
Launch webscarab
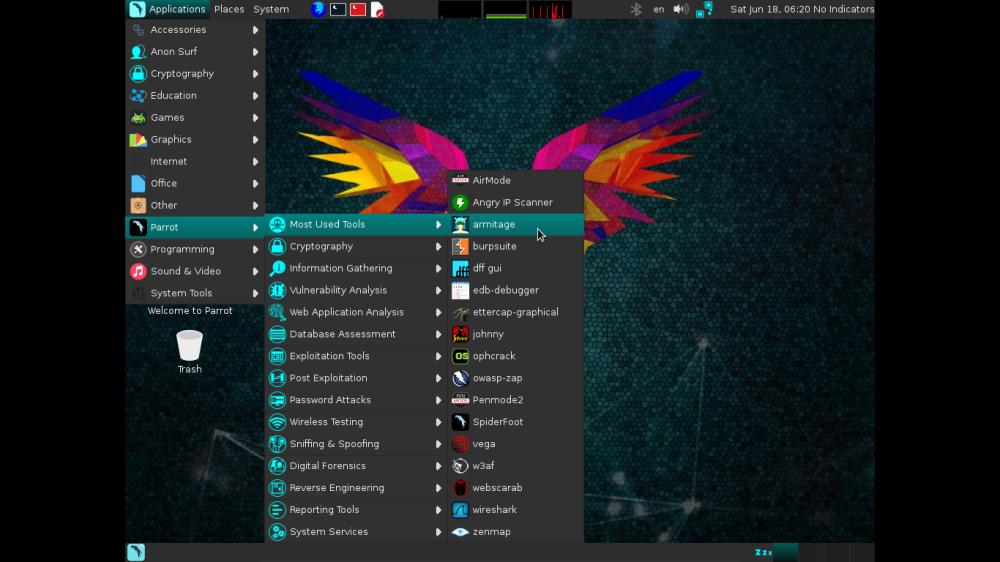[515, 488]
